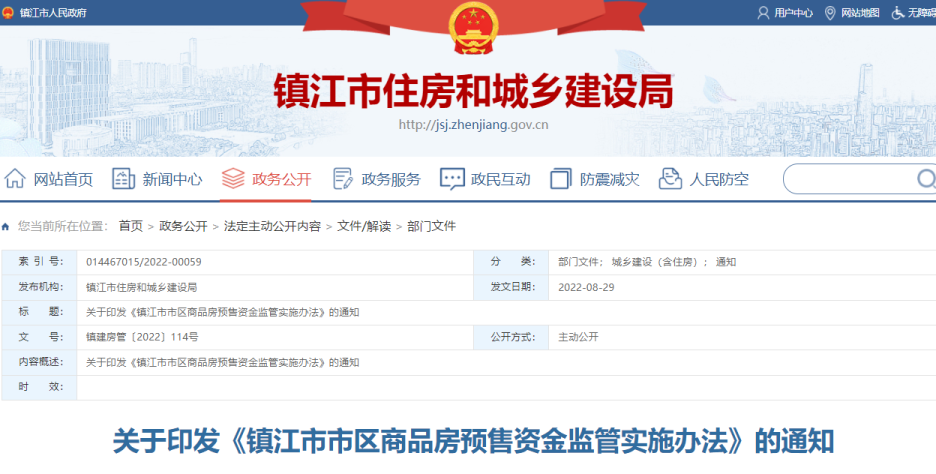
Task: Open 镇江市人民政府 link in top bar
Action: coord(53,13)
